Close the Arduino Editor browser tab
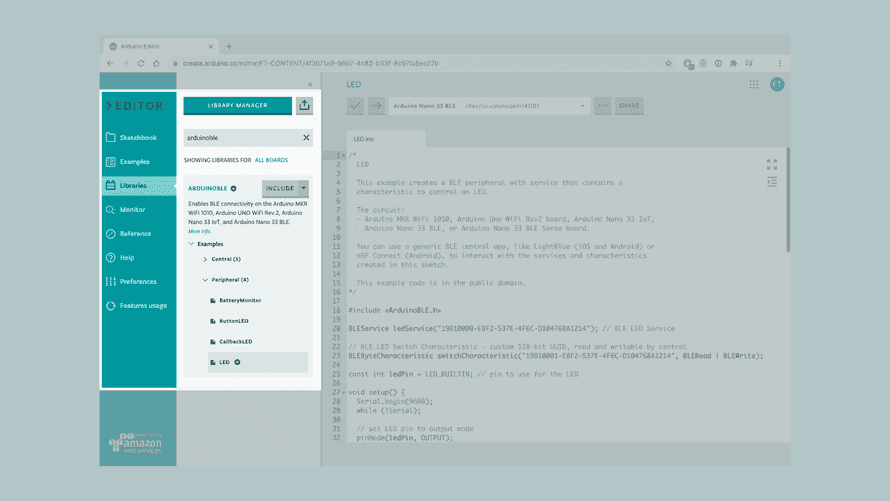 pos(211,47)
